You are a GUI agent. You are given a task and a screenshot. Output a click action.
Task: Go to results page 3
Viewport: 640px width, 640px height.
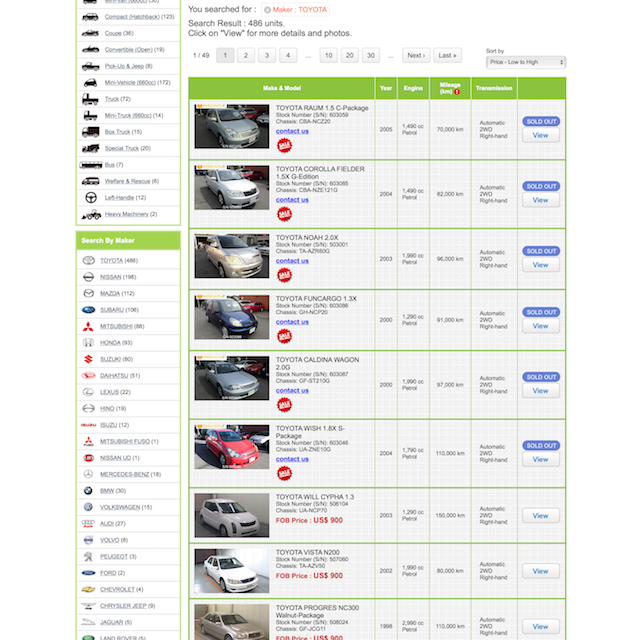pyautogui.click(x=267, y=56)
